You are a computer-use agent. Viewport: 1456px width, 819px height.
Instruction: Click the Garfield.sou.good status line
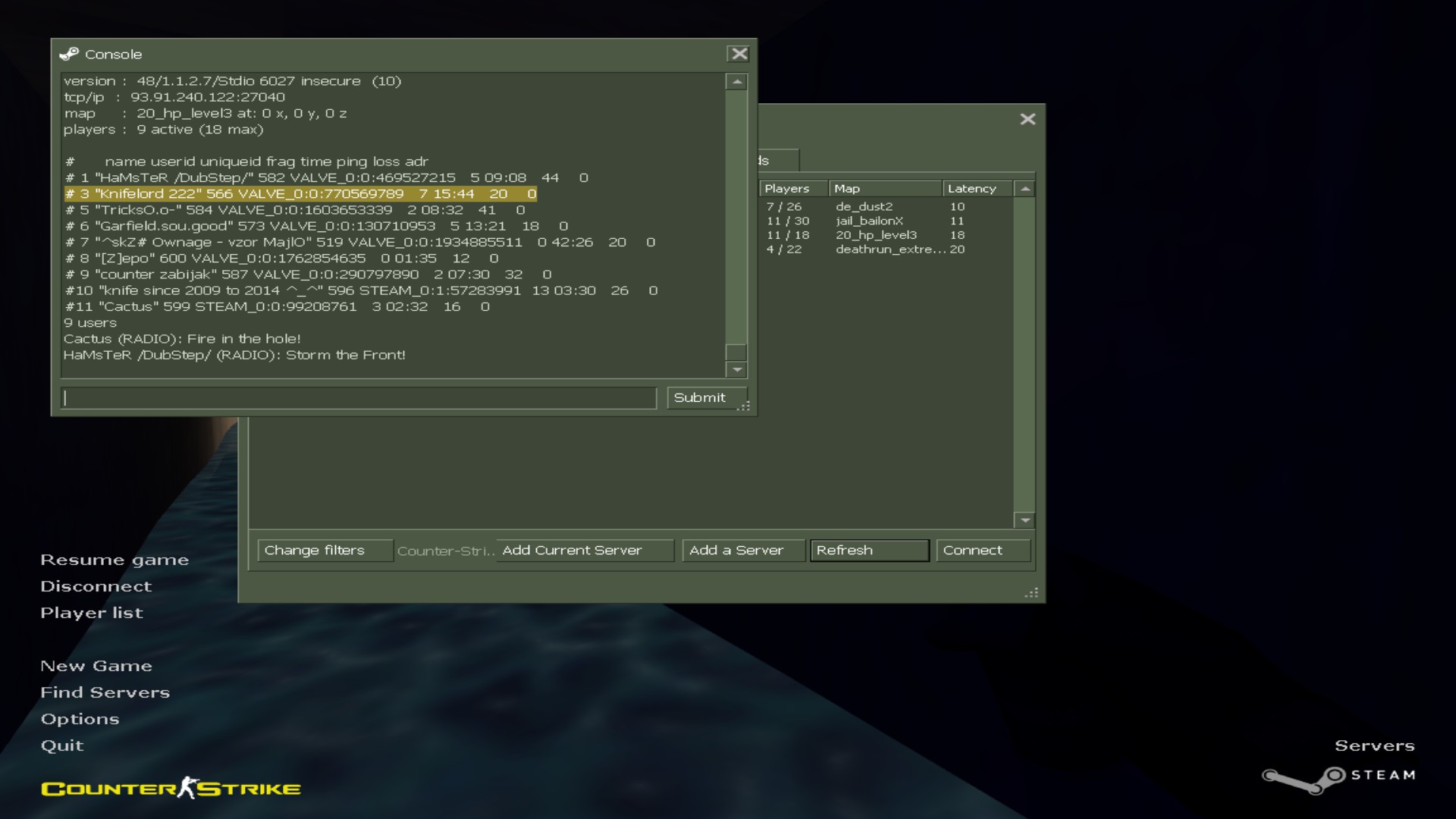[317, 226]
